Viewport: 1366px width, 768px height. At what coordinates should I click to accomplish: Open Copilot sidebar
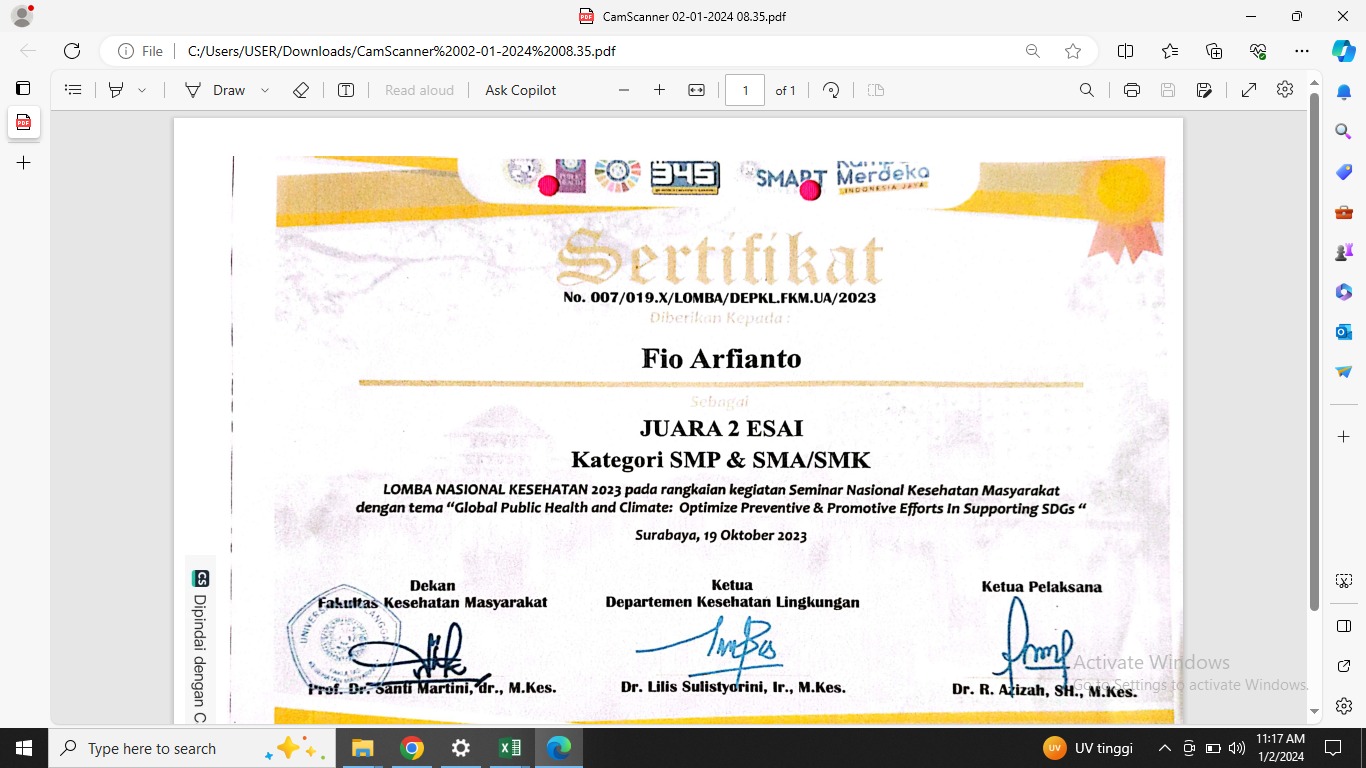(x=1343, y=51)
